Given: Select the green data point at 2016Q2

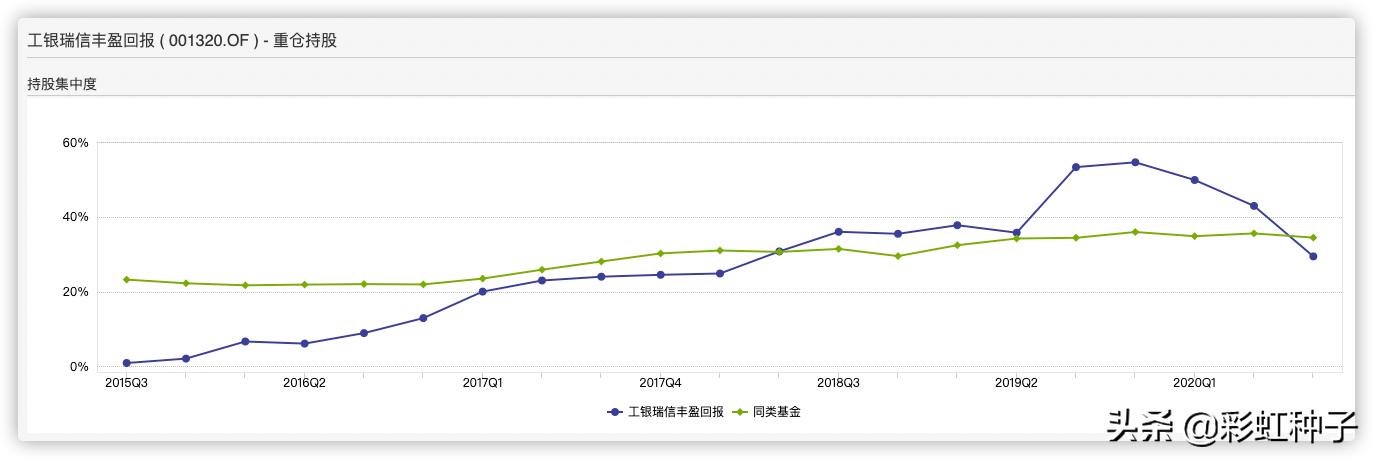Looking at the screenshot, I should tap(304, 284).
